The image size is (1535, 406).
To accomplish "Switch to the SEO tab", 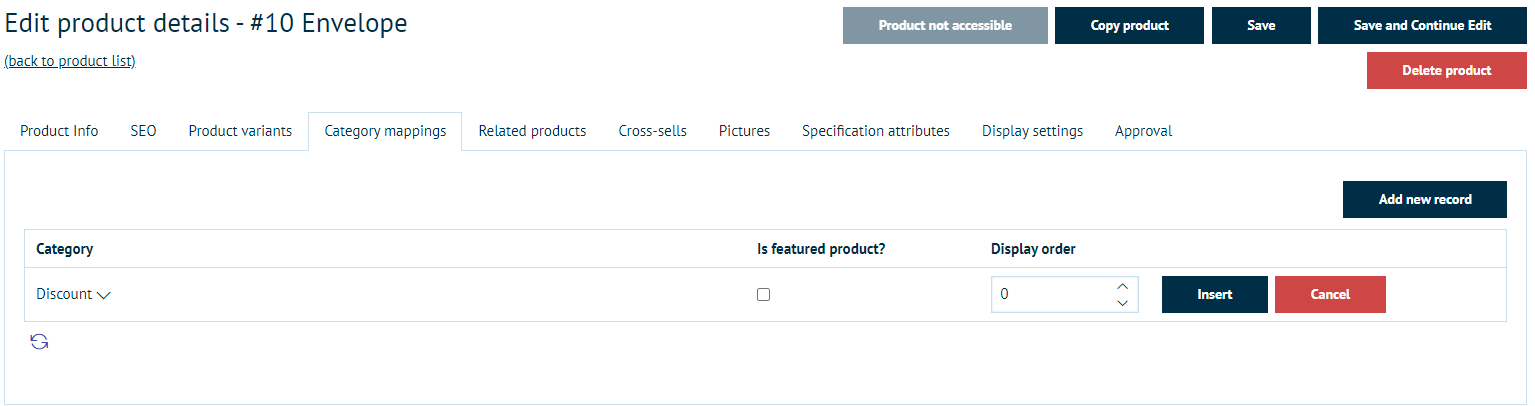I will point(143,131).
